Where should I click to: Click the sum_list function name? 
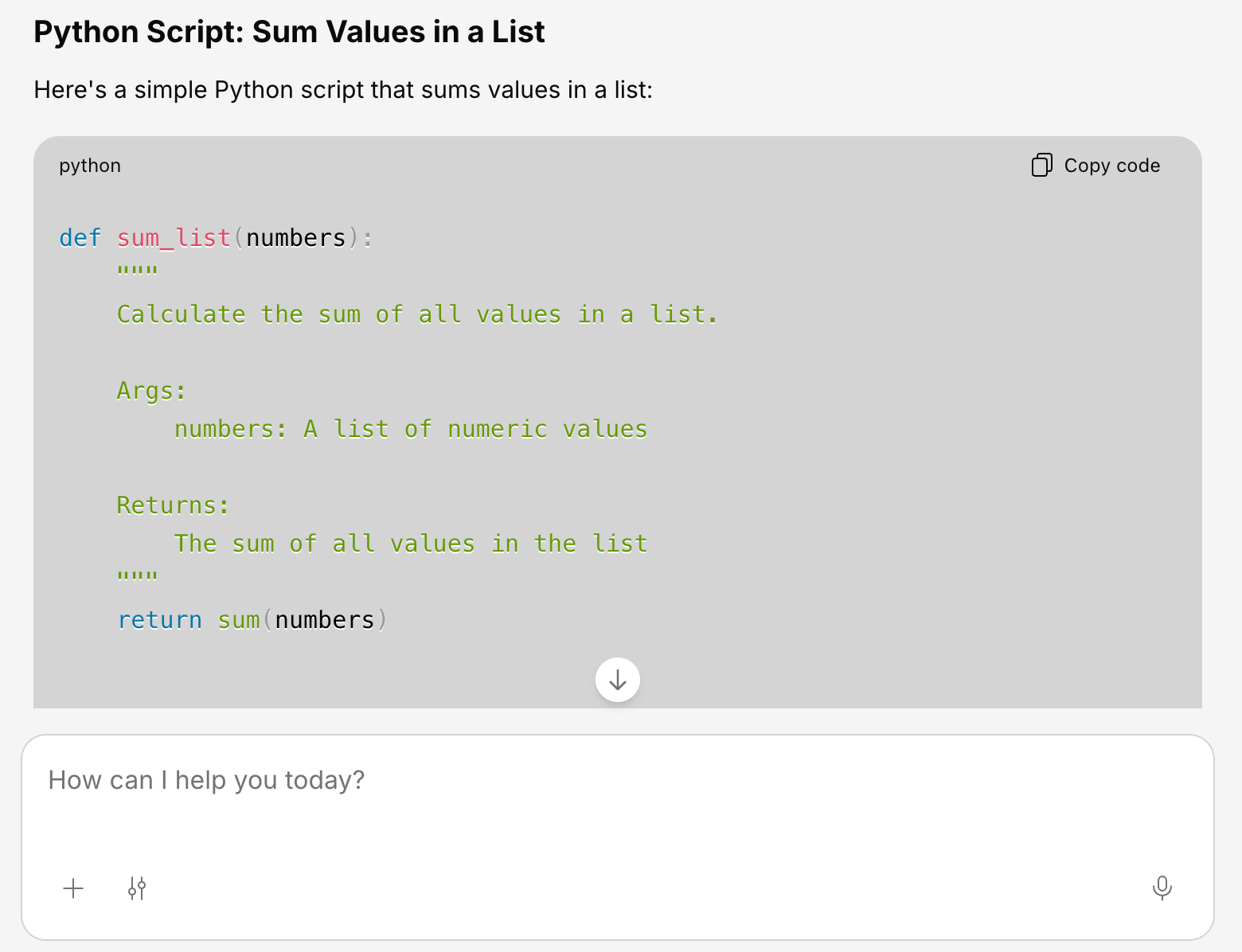coord(174,238)
